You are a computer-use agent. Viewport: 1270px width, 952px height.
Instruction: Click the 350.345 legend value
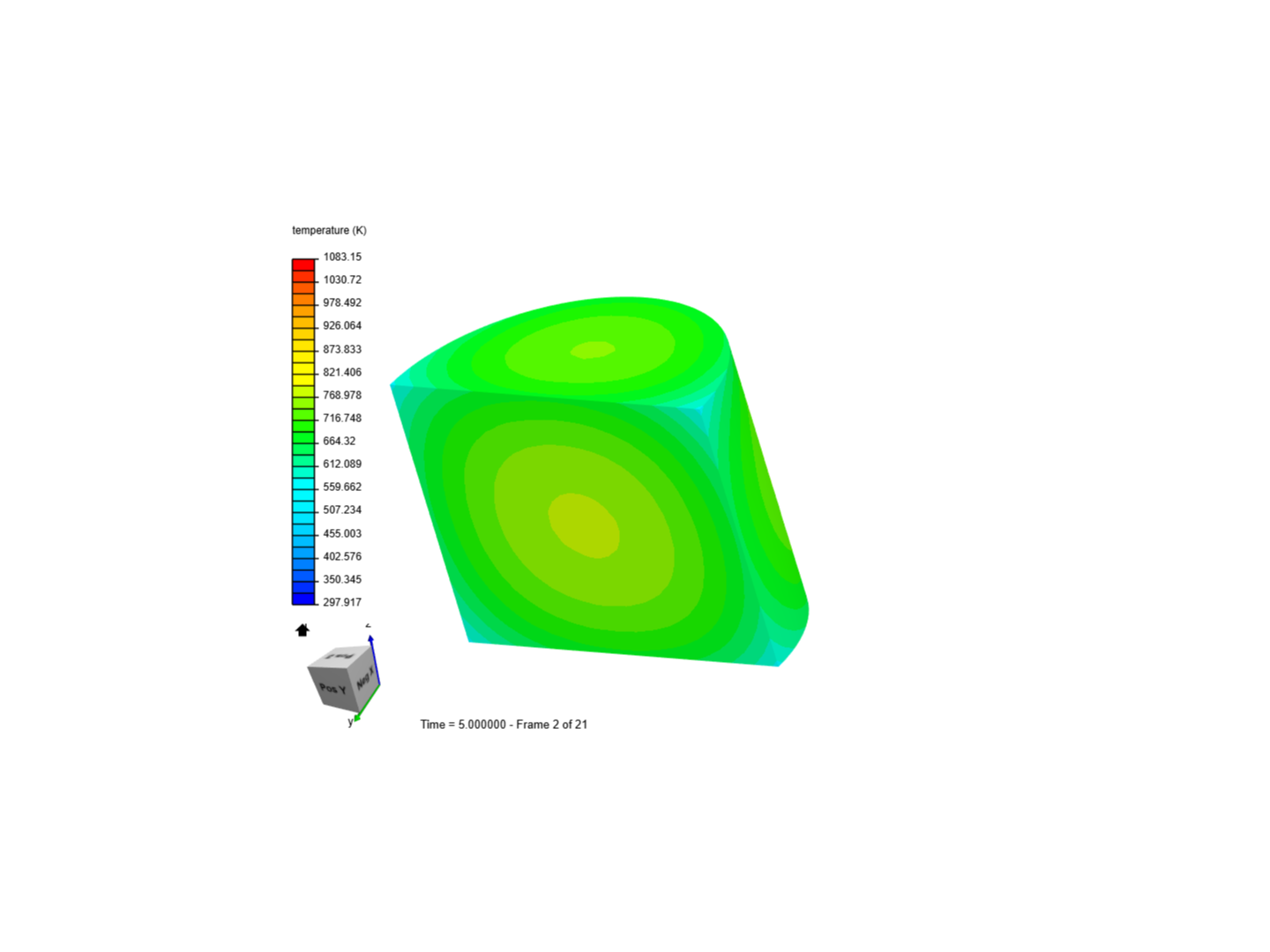pyautogui.click(x=342, y=579)
